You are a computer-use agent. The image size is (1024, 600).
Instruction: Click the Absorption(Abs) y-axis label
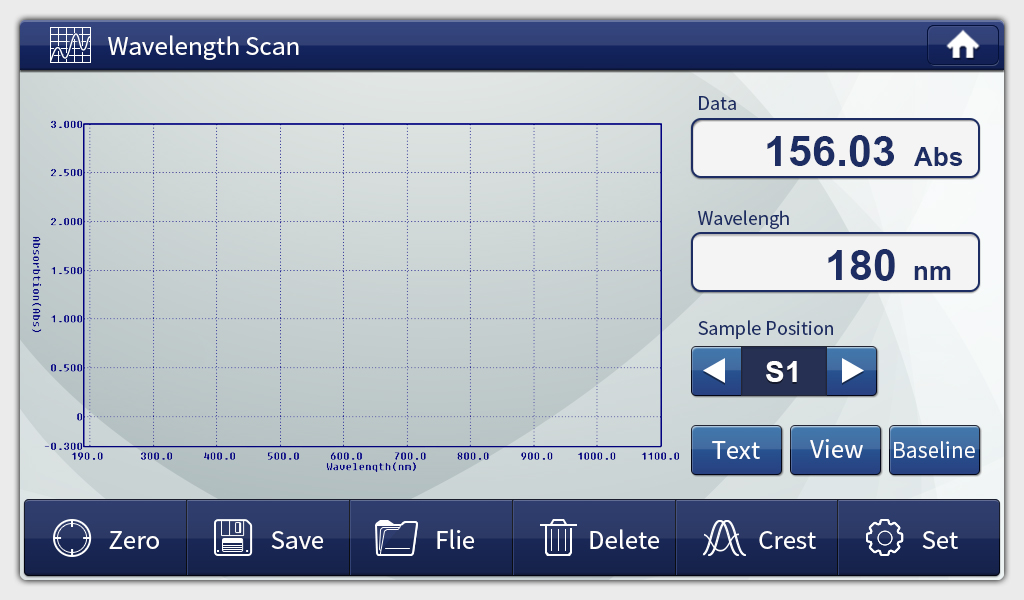(36, 285)
